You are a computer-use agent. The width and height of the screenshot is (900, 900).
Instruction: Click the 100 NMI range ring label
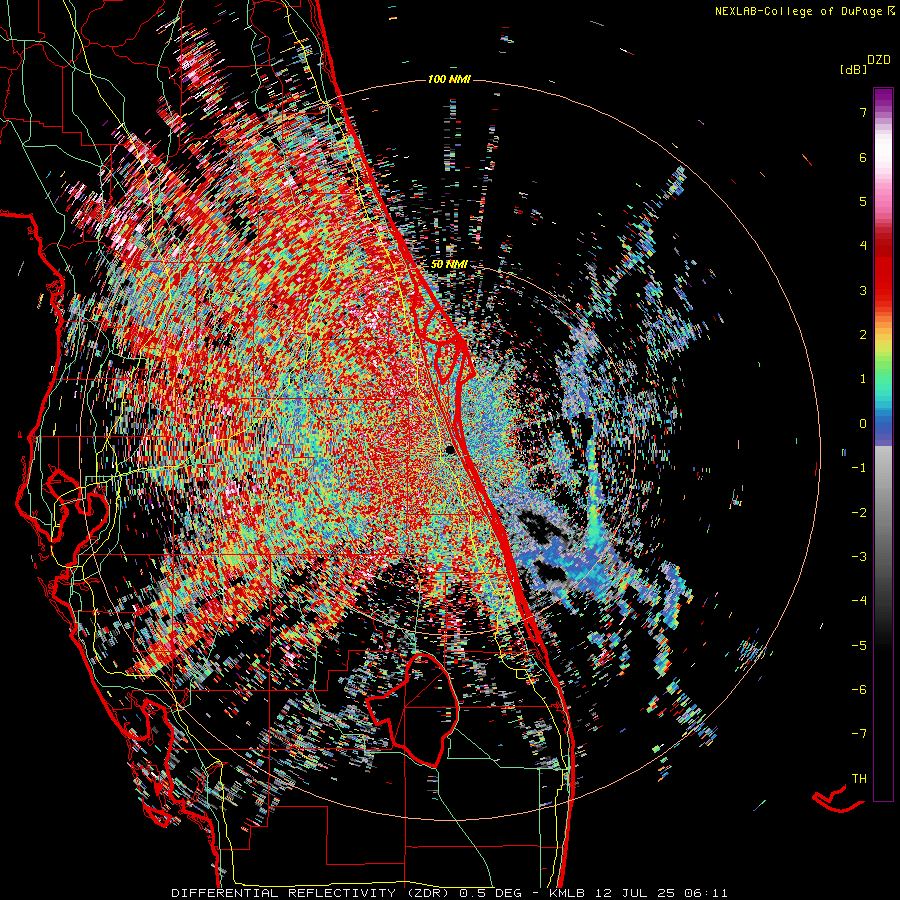[449, 79]
